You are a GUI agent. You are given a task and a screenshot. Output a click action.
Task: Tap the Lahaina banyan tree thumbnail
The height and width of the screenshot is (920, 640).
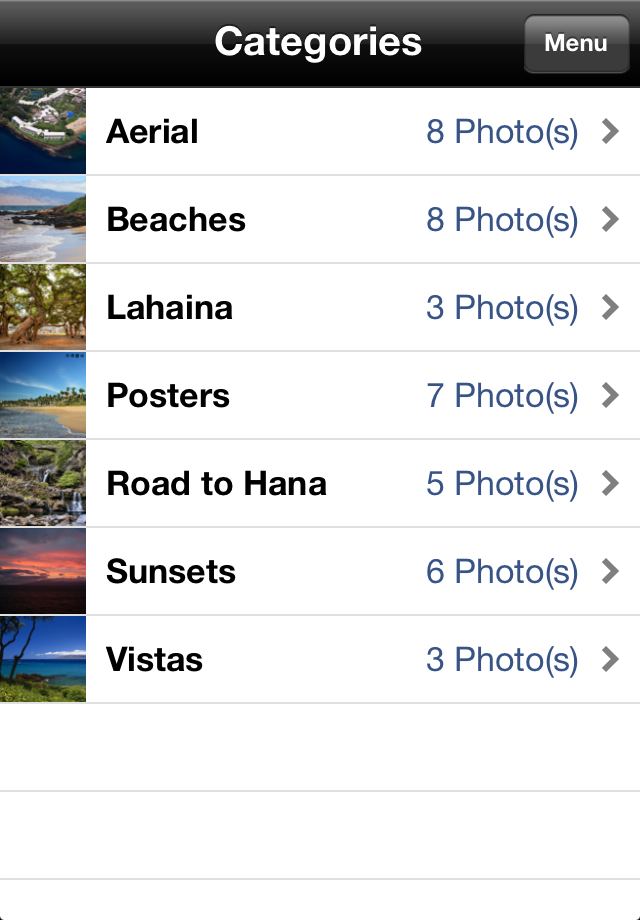[43, 307]
